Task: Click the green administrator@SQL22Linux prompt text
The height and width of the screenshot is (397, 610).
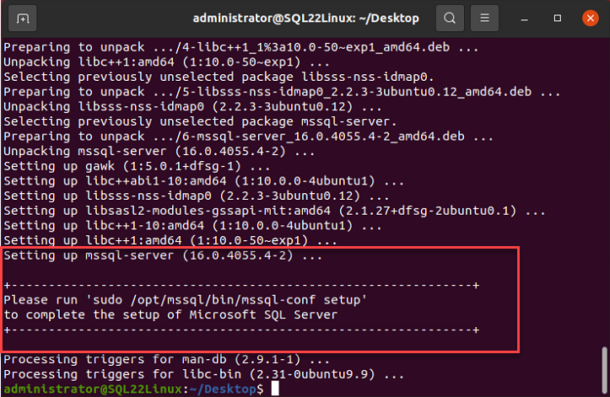Action: pos(93,389)
